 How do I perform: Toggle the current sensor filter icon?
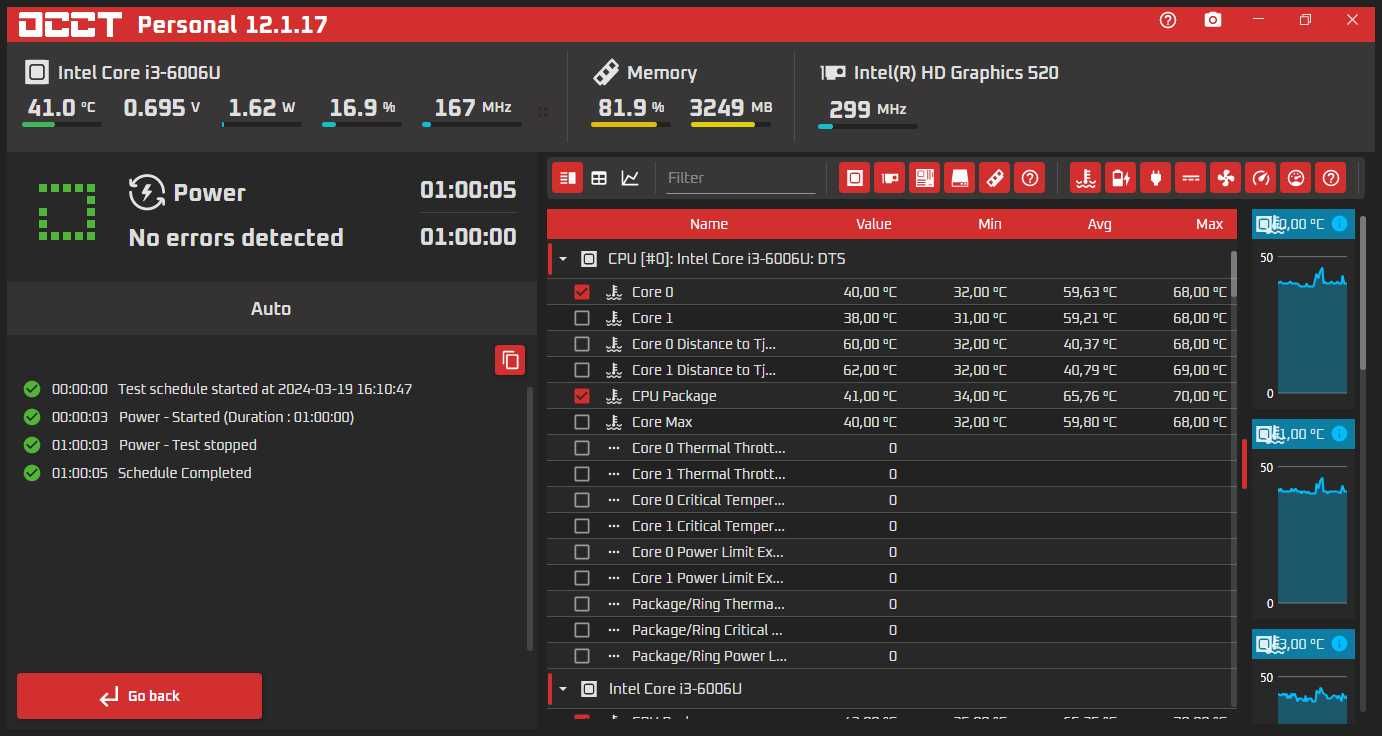(1190, 178)
